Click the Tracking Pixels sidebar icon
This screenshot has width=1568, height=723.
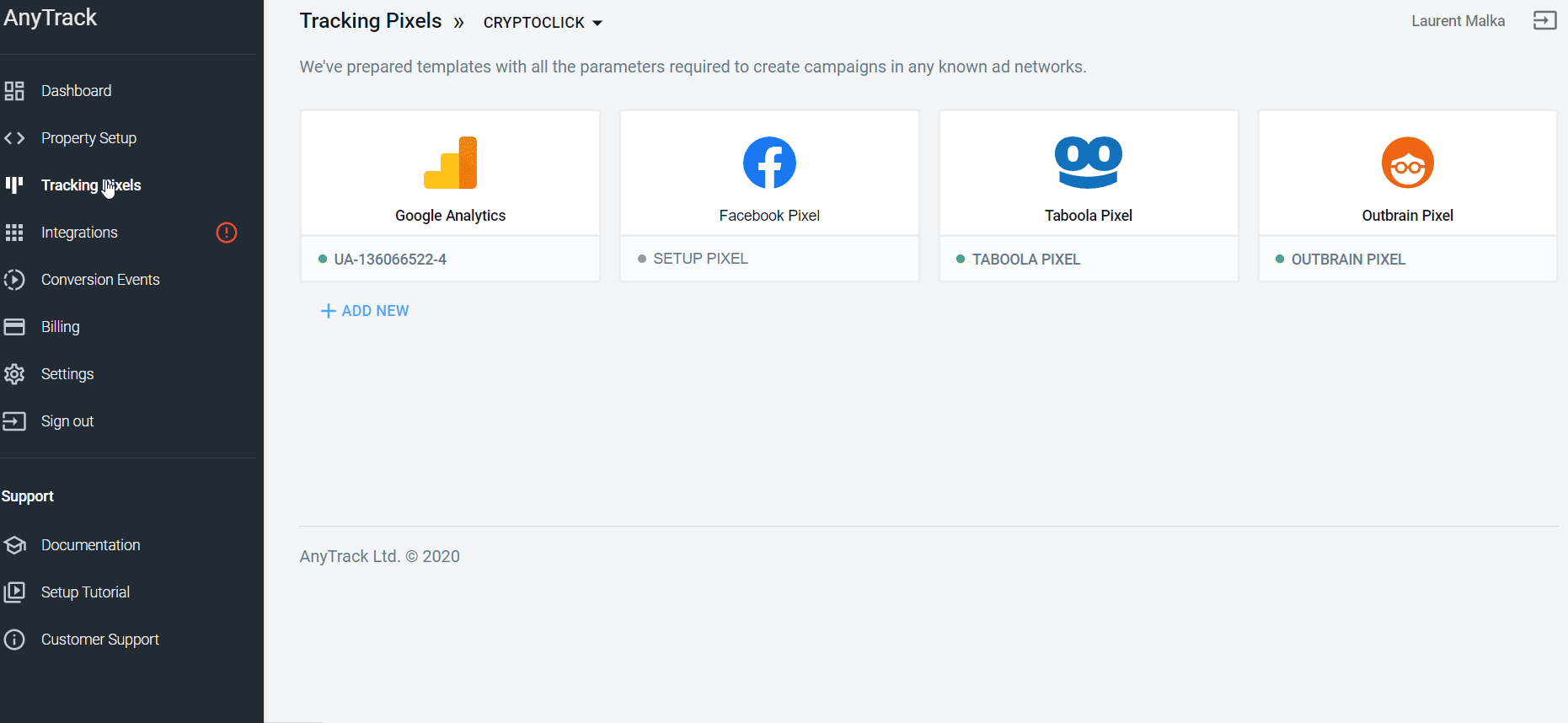click(14, 185)
